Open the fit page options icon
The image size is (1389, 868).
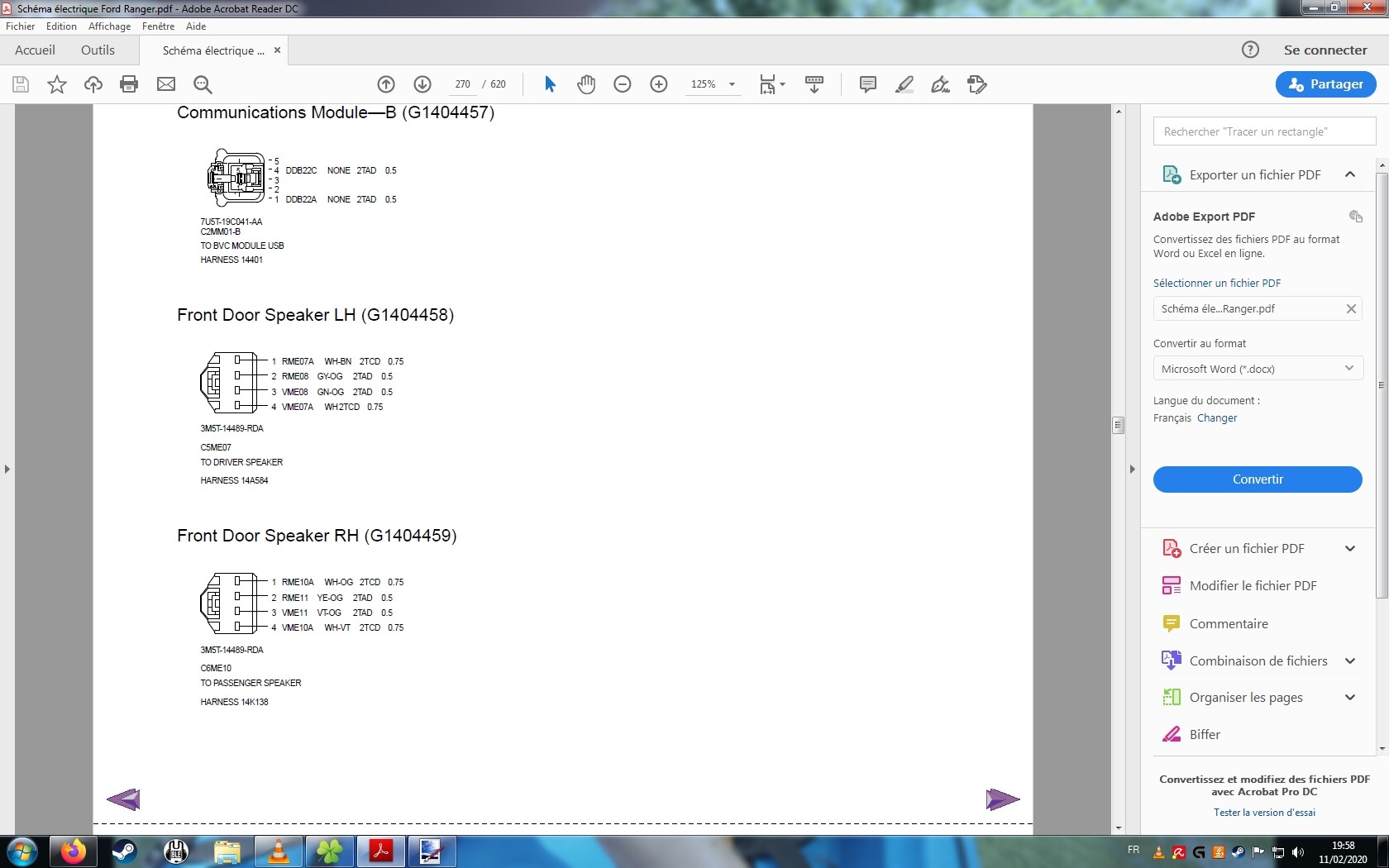coord(771,84)
